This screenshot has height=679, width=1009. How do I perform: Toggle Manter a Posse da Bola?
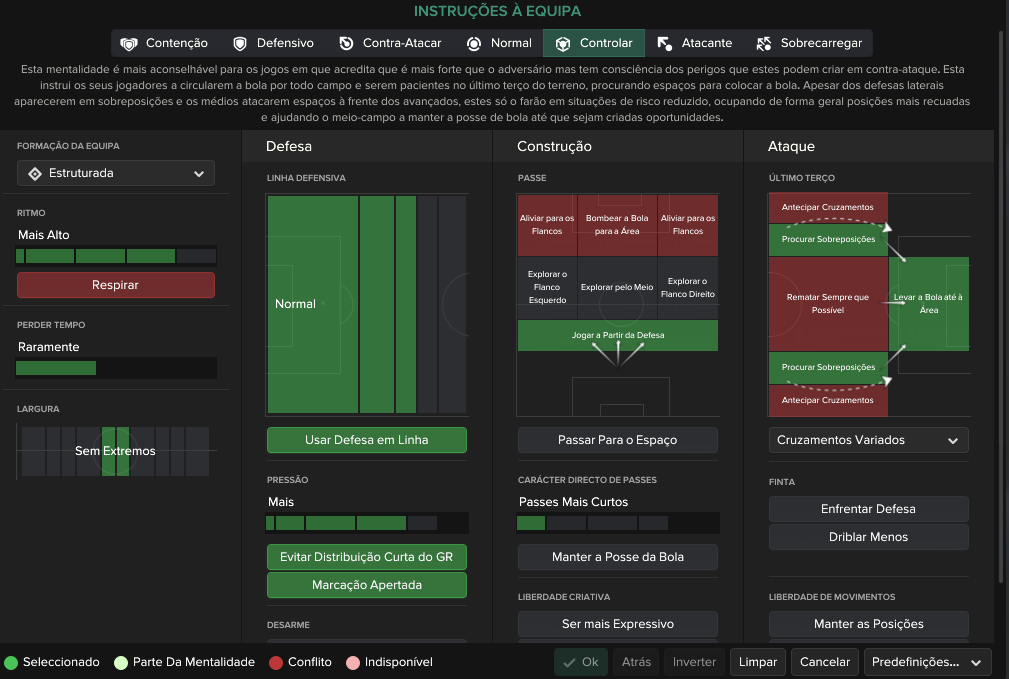point(618,557)
